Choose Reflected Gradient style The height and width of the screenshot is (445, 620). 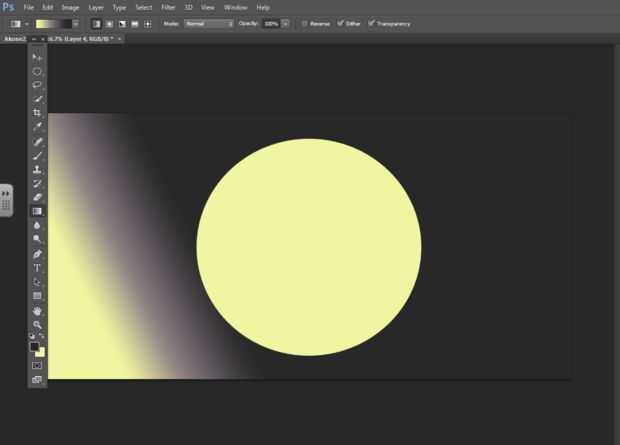coord(135,24)
